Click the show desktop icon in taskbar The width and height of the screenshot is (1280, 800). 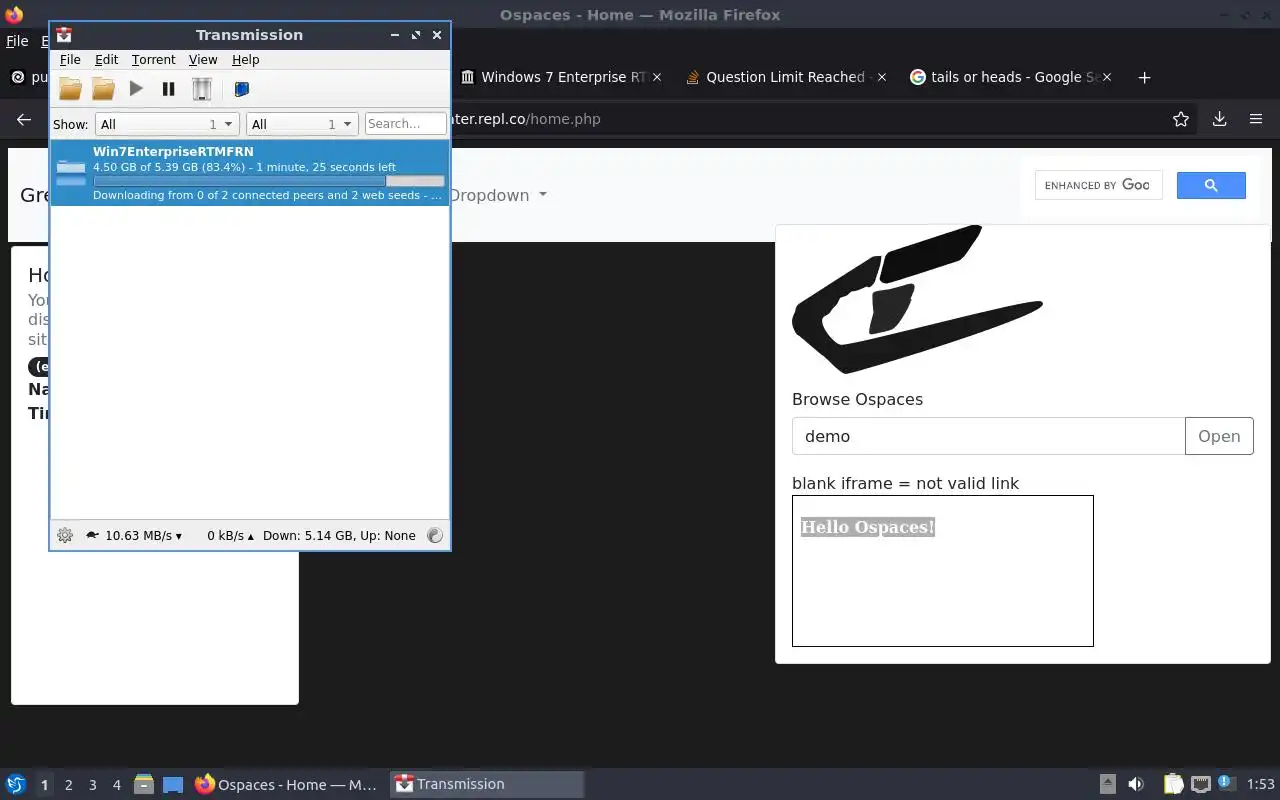click(173, 784)
